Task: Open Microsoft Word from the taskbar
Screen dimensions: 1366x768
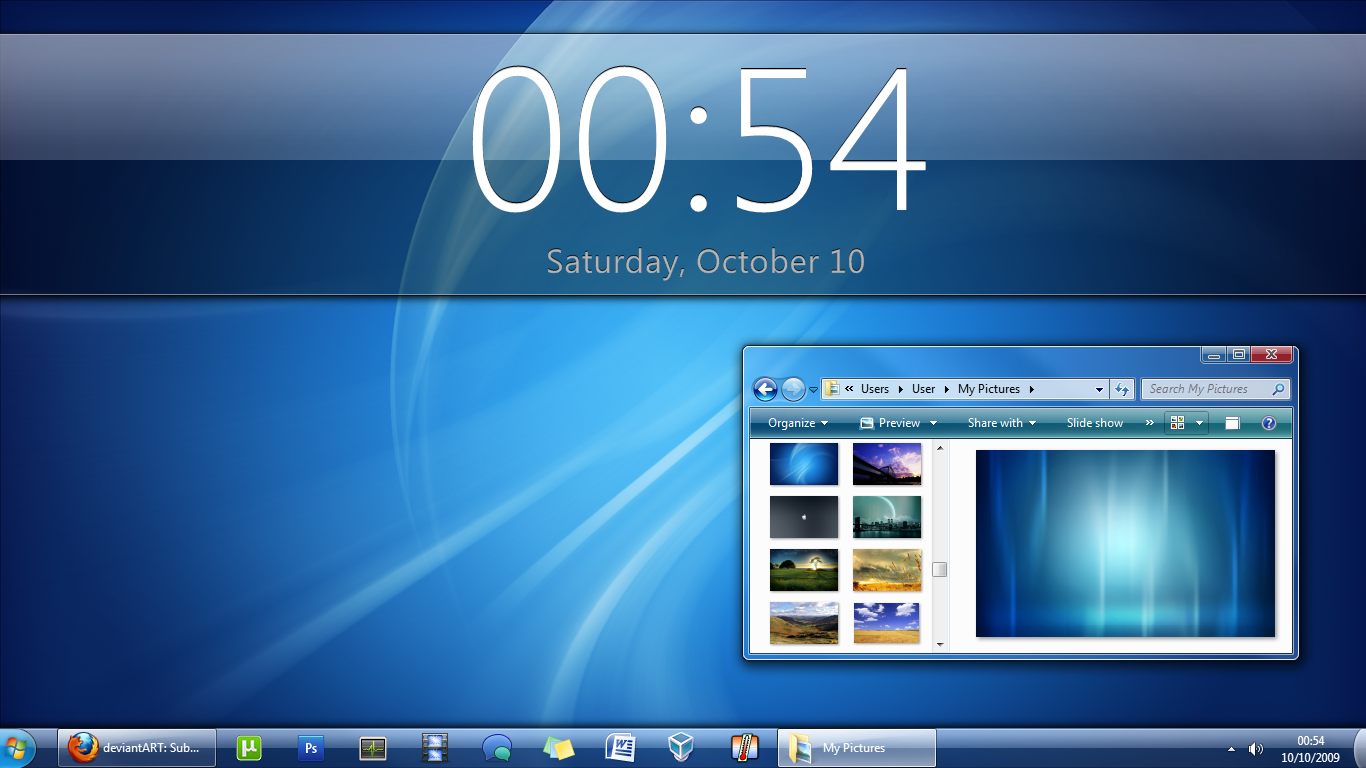Action: coord(621,747)
